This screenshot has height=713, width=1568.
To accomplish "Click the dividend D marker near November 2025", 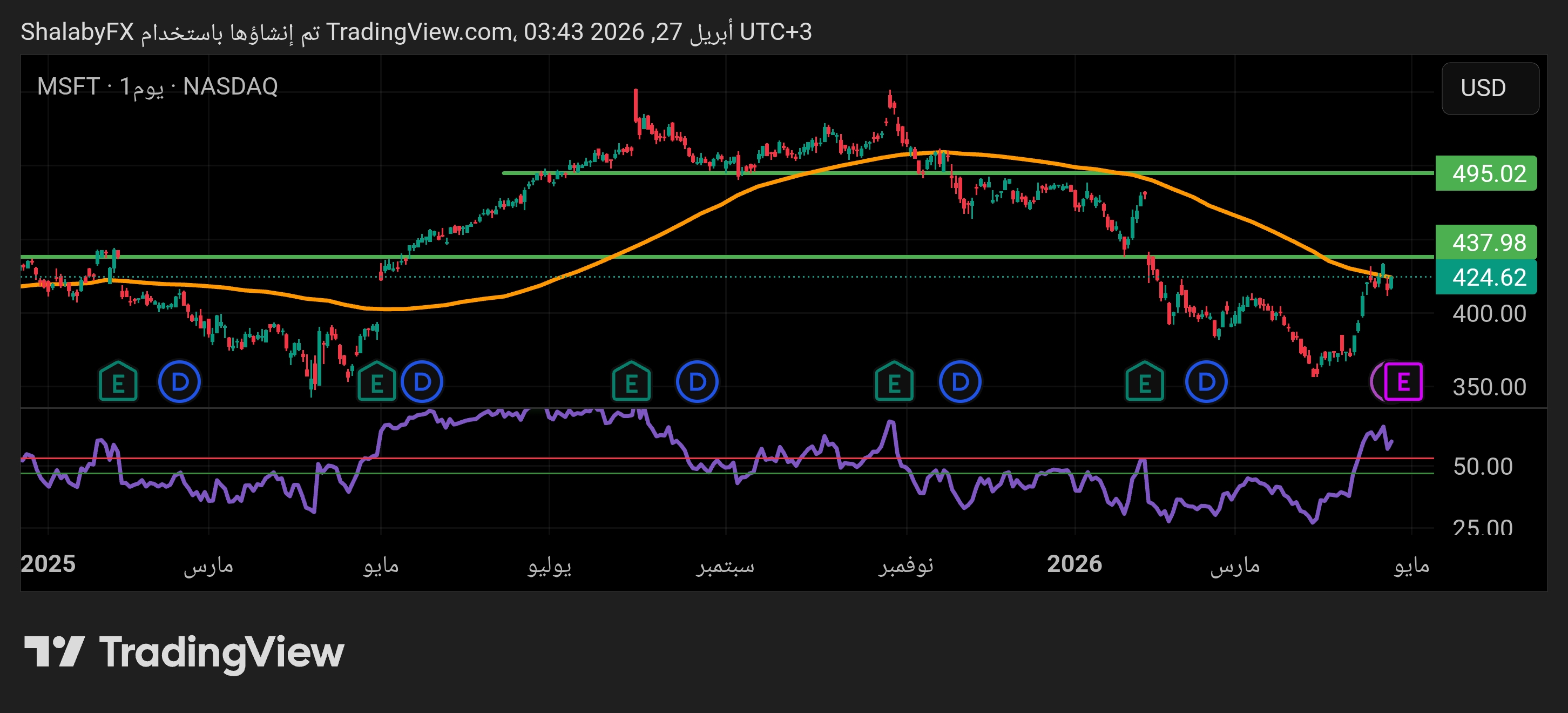I will click(960, 382).
